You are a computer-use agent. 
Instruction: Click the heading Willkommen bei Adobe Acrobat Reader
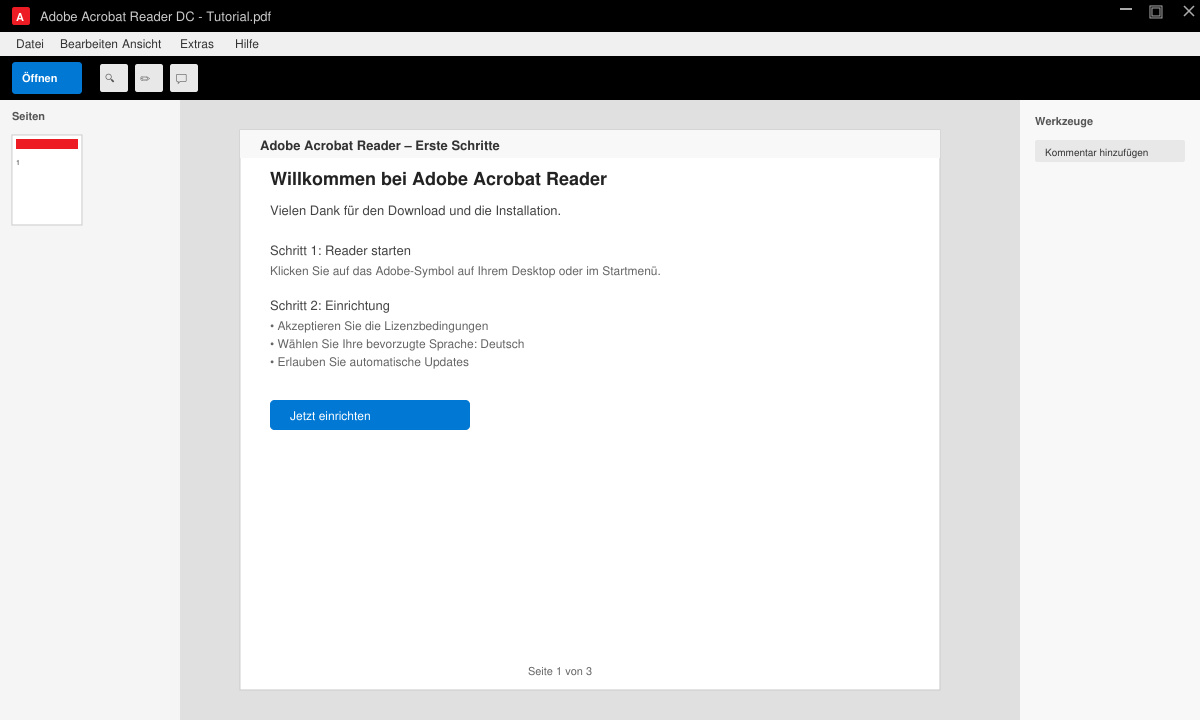pos(438,179)
